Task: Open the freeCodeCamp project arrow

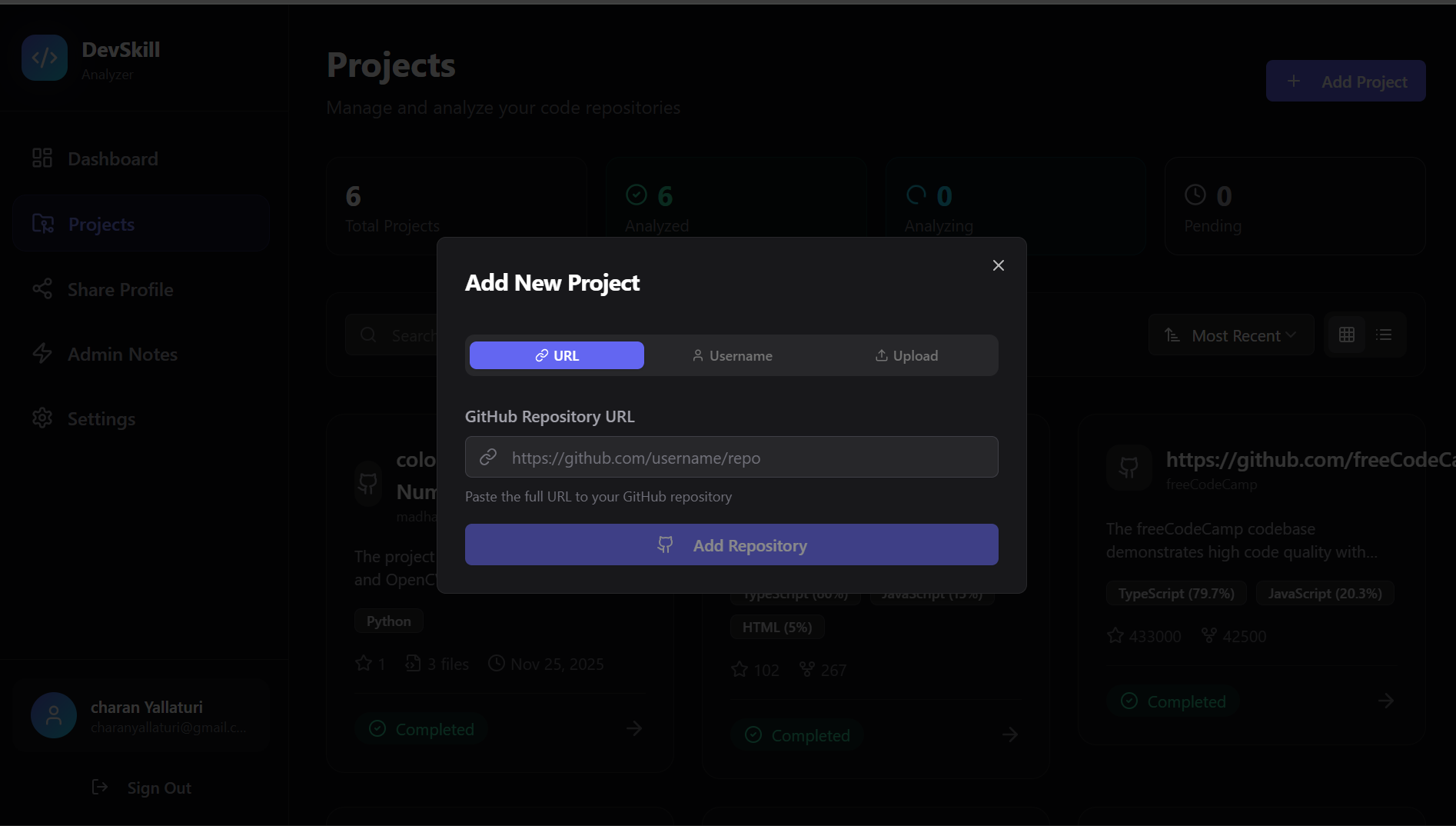Action: pyautogui.click(x=1385, y=701)
